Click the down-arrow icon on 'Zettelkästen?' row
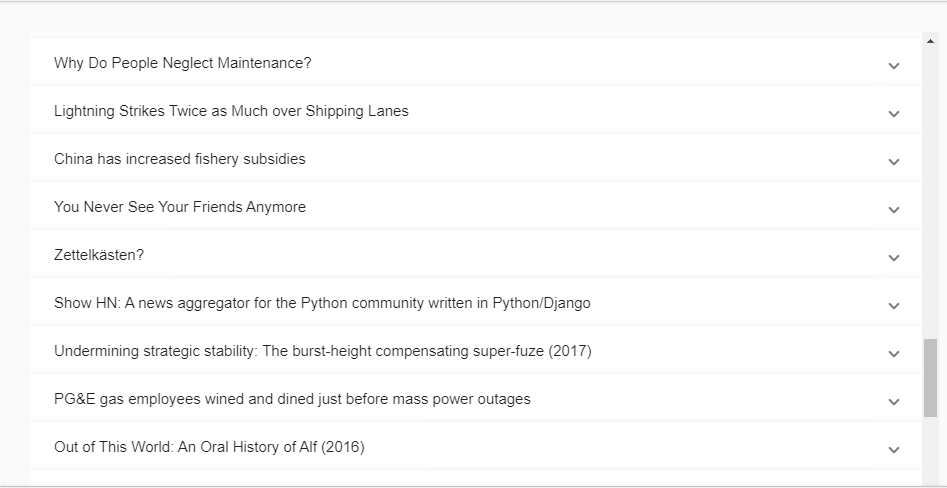 (x=893, y=258)
